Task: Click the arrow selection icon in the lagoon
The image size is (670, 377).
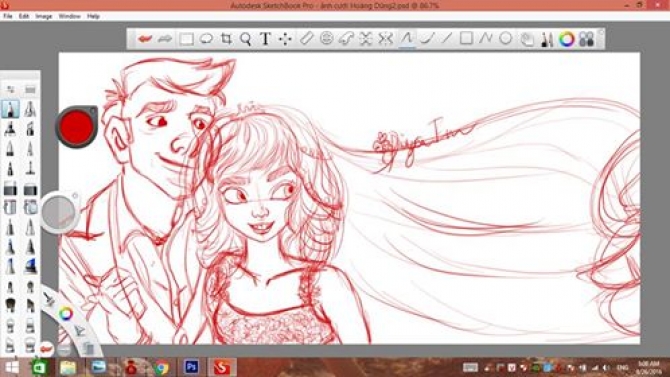Action: (x=79, y=331)
